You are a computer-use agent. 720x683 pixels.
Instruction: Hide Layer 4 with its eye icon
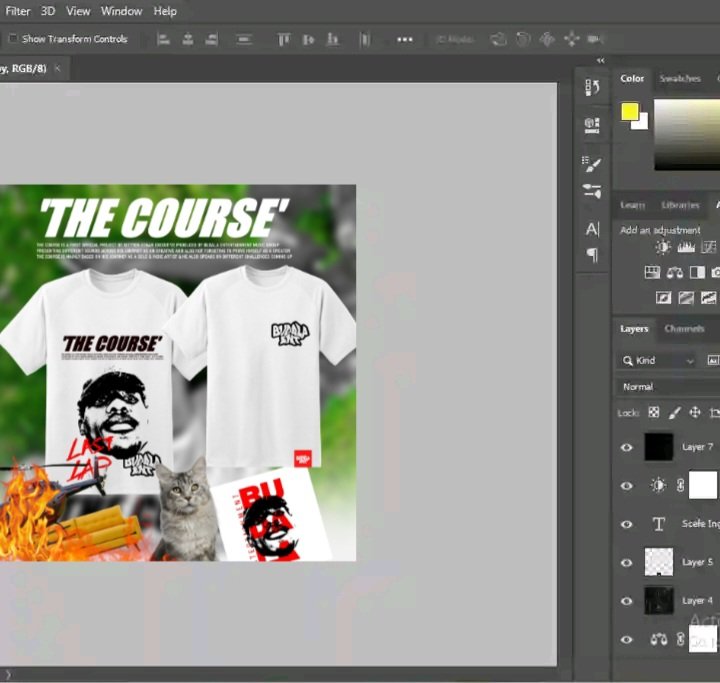[626, 601]
